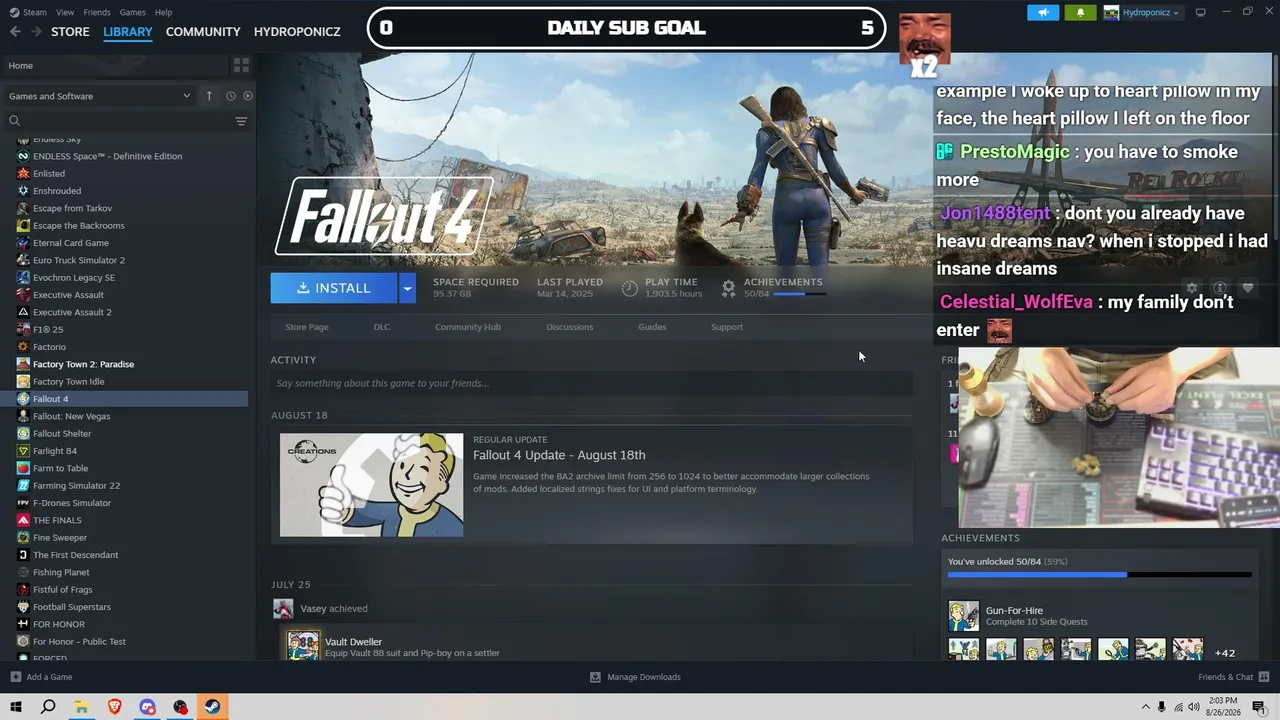Open the Games menu
Viewport: 1280px width, 720px height.
point(132,12)
